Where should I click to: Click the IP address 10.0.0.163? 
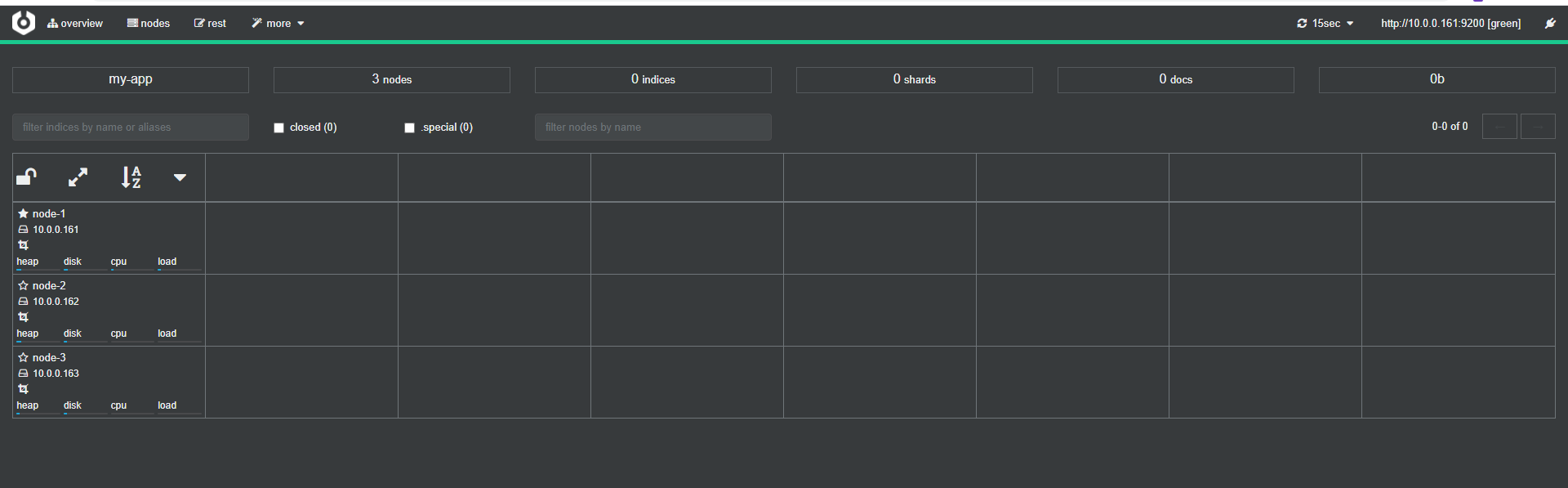point(56,374)
